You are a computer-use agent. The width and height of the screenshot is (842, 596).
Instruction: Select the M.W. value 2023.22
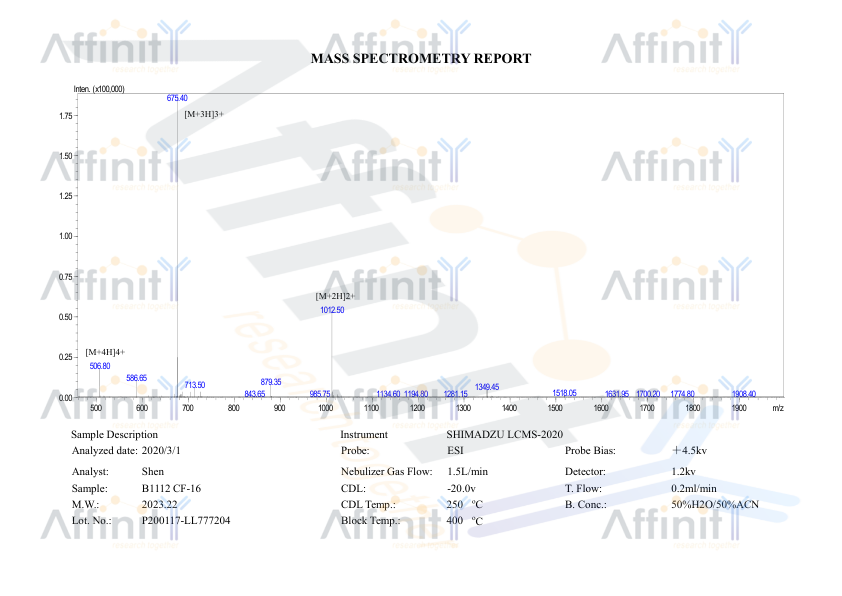point(159,504)
